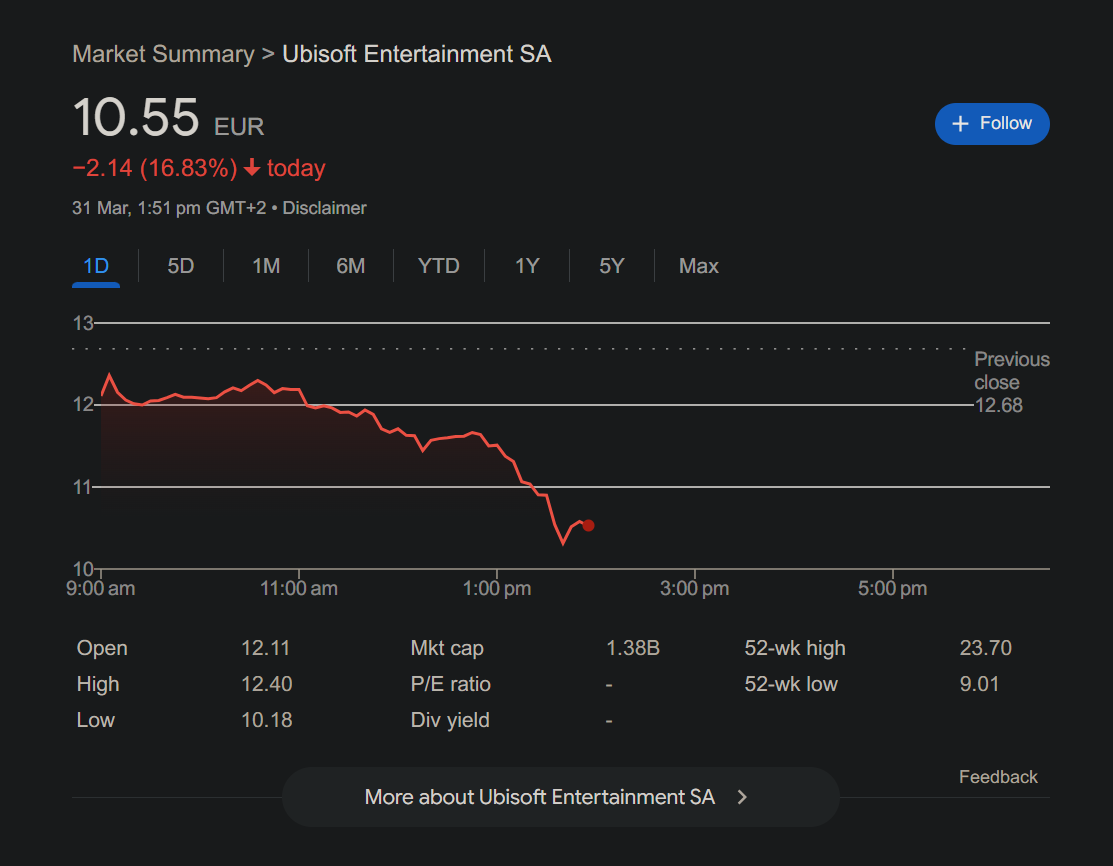Click the Ubisoft Entertainment SA title

tap(417, 54)
